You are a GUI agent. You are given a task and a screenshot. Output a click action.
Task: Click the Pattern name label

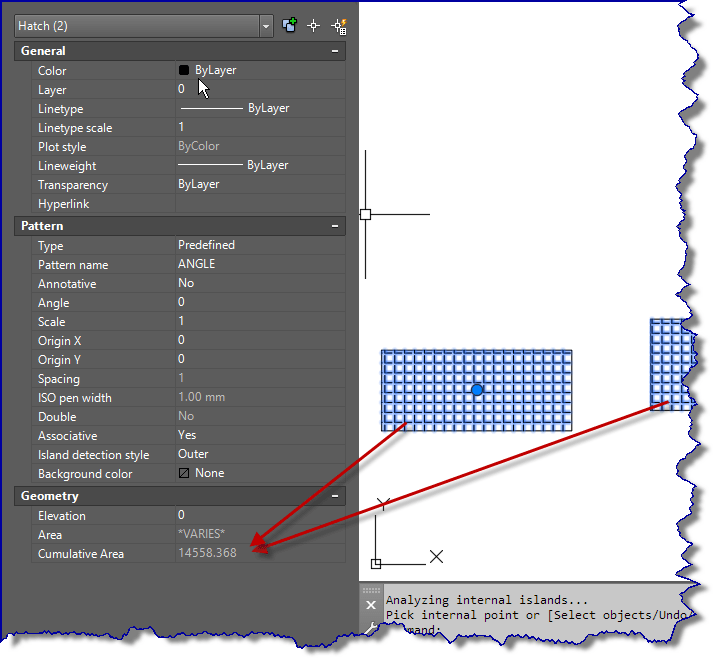pyautogui.click(x=73, y=265)
